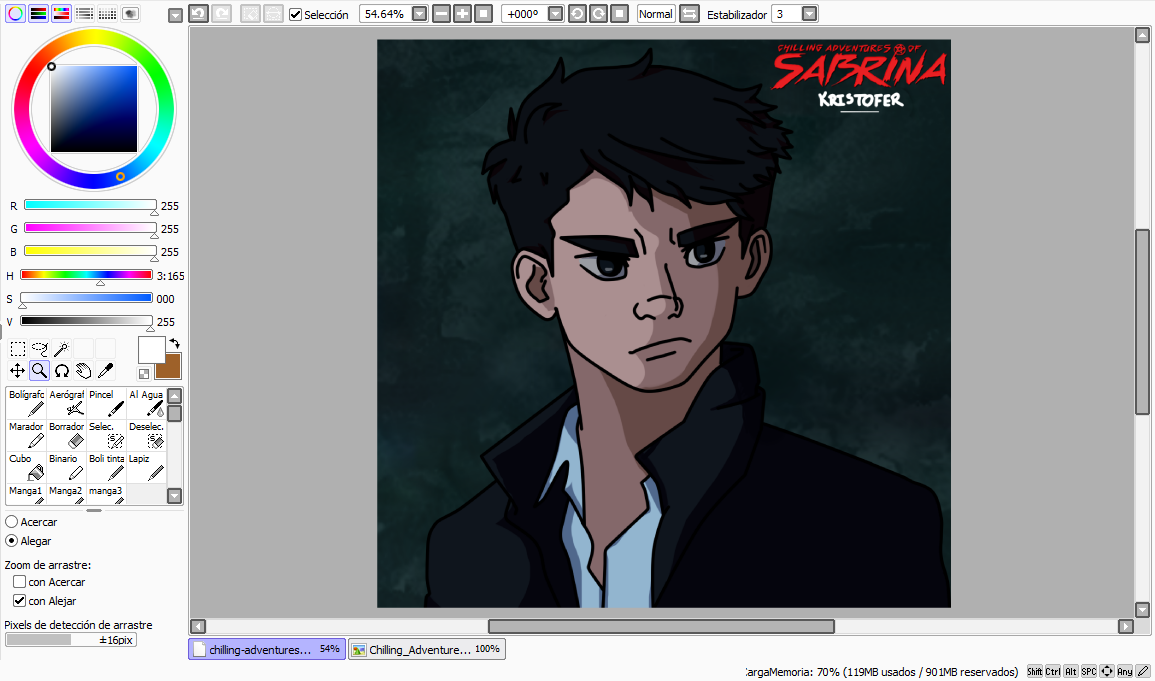The image size is (1155, 681).
Task: Toggle the transparent color checker icon
Action: 144,373
